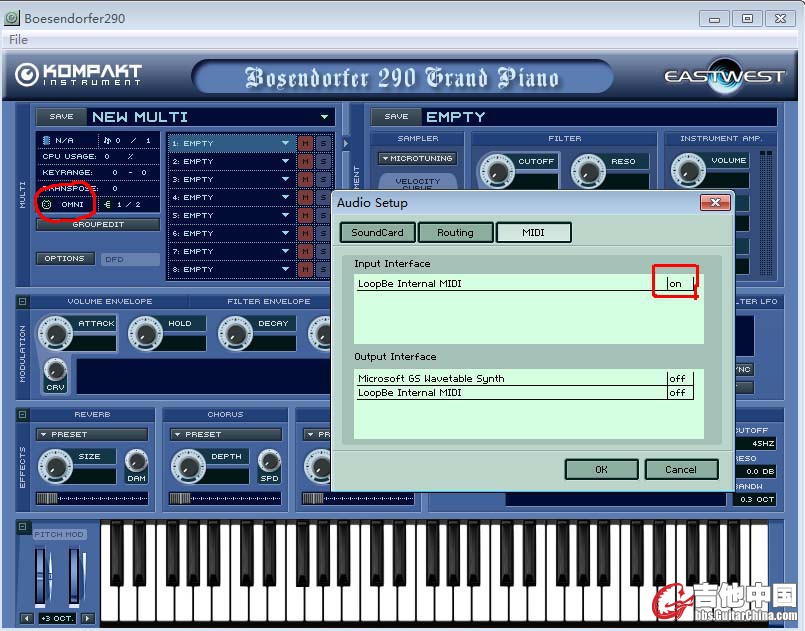The height and width of the screenshot is (631, 805).
Task: Select the MIDI tab
Action: point(533,233)
